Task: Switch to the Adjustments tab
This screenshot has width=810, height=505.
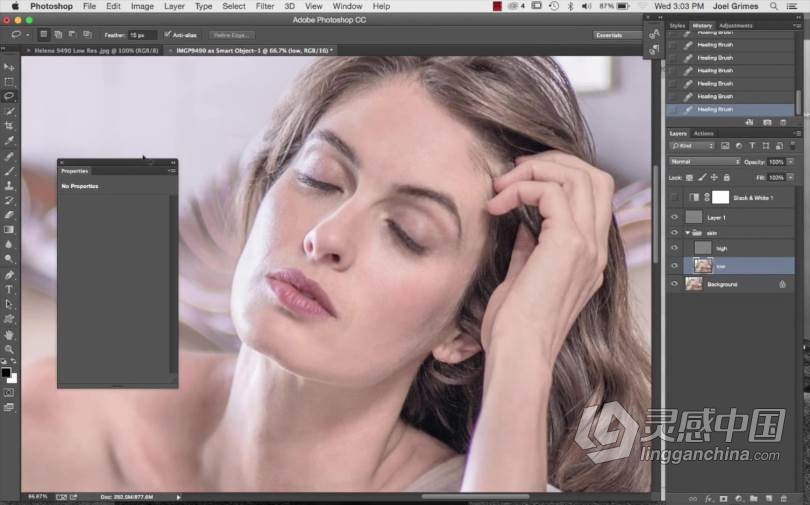Action: (x=736, y=25)
